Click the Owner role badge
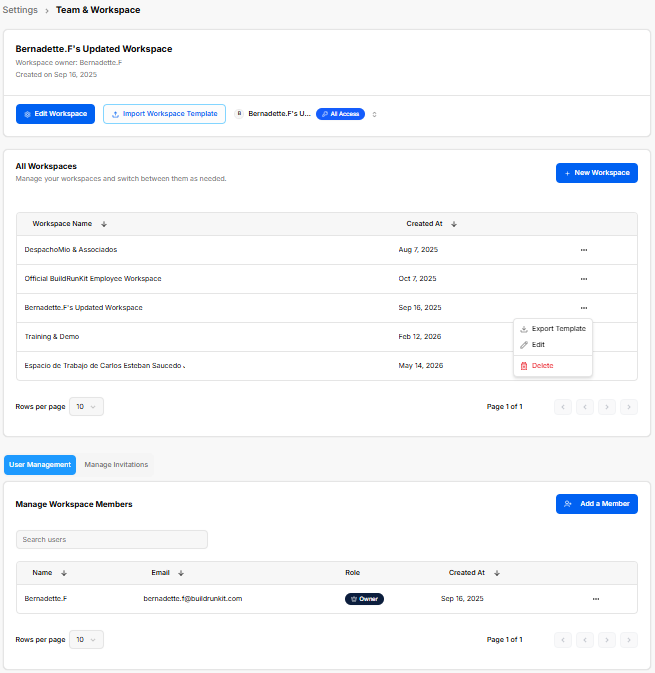Viewport: 655px width, 673px height. coord(364,599)
